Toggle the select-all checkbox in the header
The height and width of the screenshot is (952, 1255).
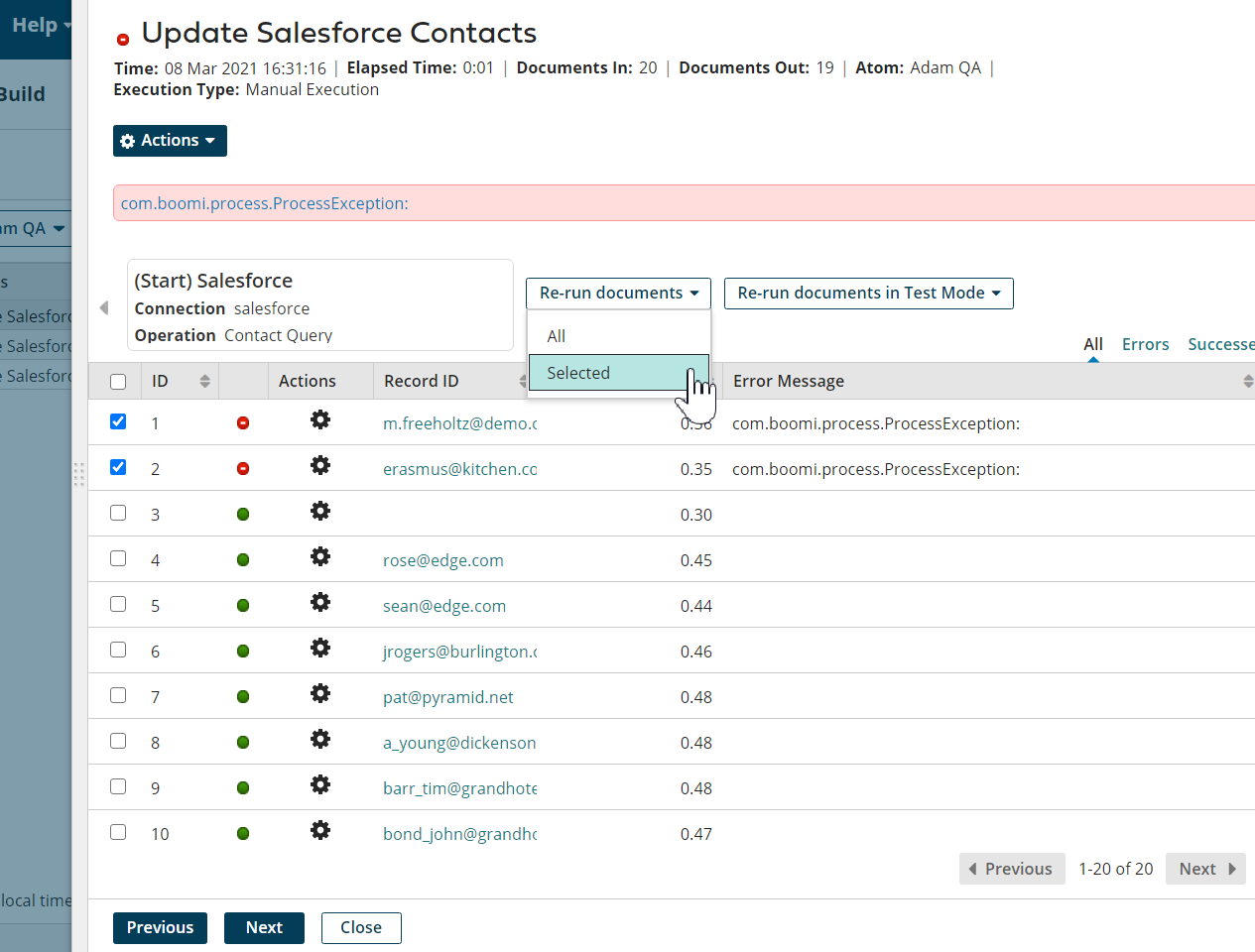pos(118,380)
